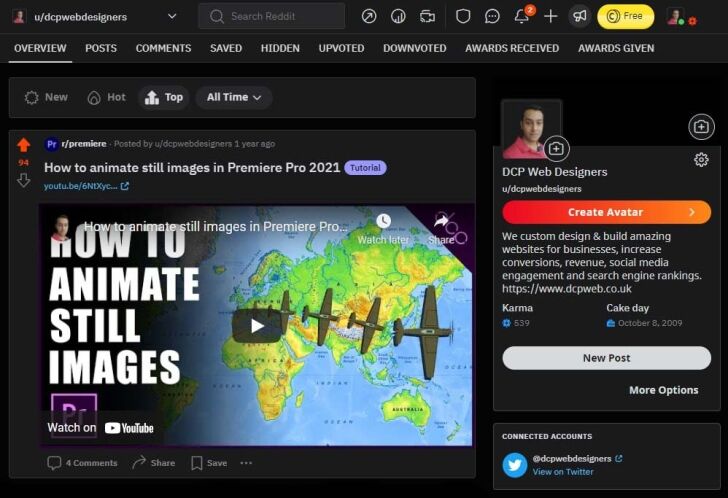The image size is (728, 498).
Task: Switch to the POSTS tab
Action: tap(101, 48)
